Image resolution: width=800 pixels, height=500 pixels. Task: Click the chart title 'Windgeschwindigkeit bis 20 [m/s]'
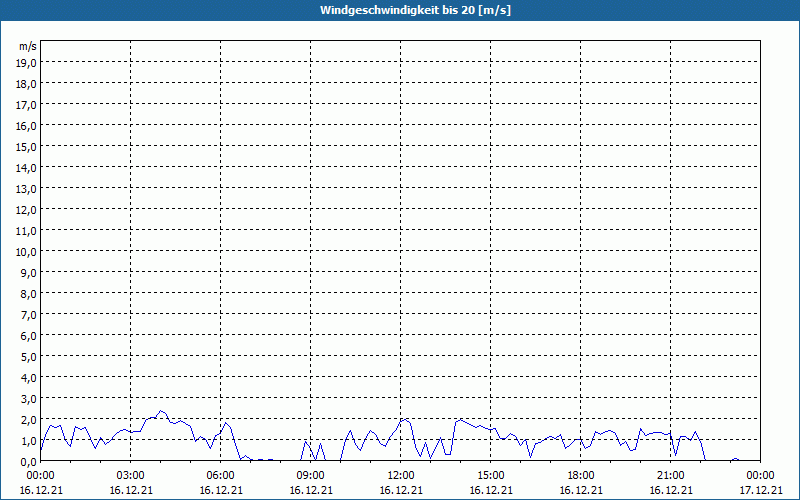click(x=400, y=10)
